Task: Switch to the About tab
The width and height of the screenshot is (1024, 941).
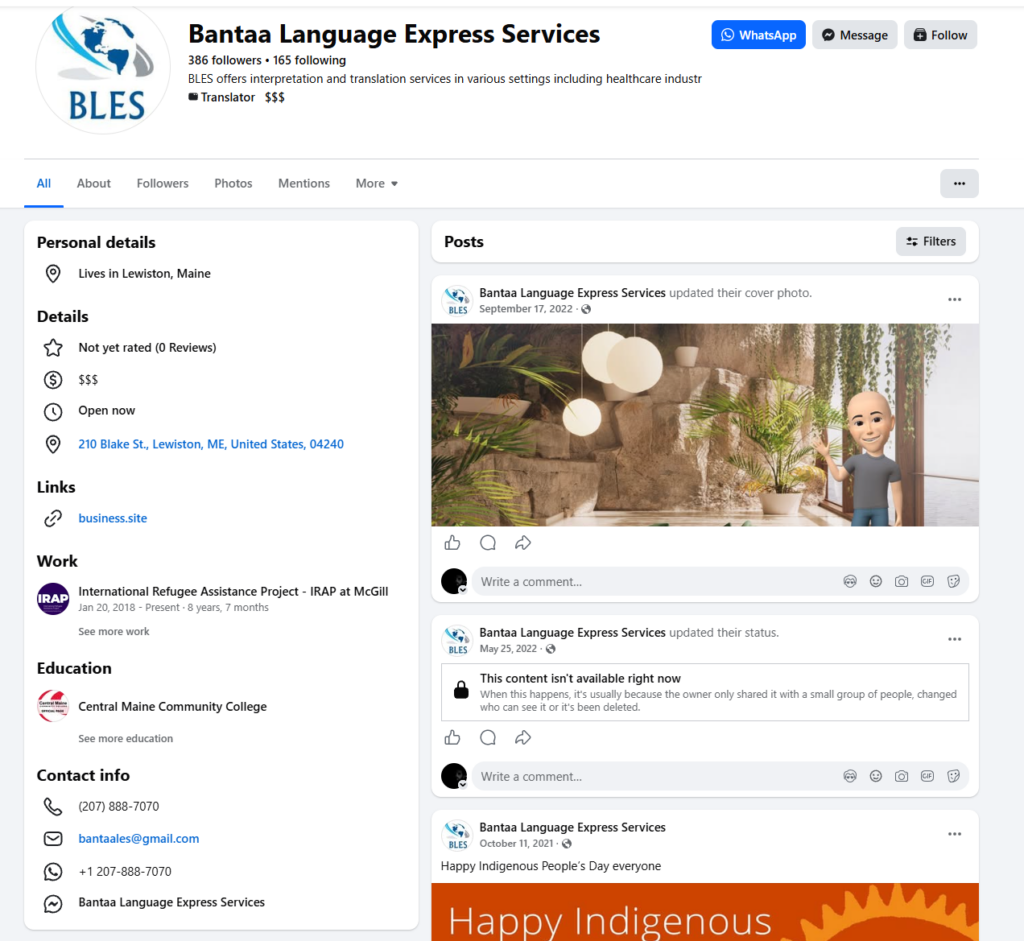Action: (x=93, y=183)
